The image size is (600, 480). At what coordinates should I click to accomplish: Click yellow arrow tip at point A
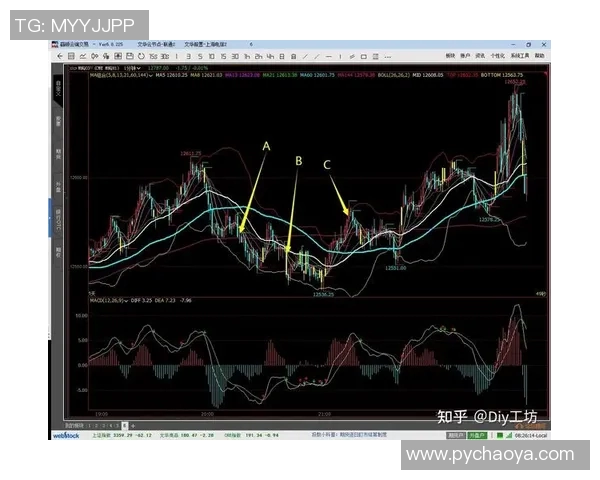tap(241, 233)
